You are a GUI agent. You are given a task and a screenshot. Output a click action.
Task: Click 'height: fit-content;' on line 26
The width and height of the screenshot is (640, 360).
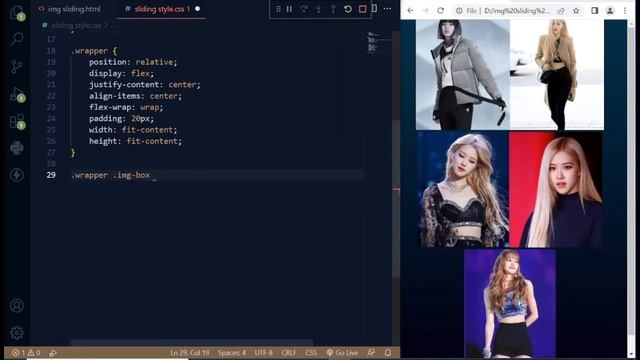coord(136,141)
